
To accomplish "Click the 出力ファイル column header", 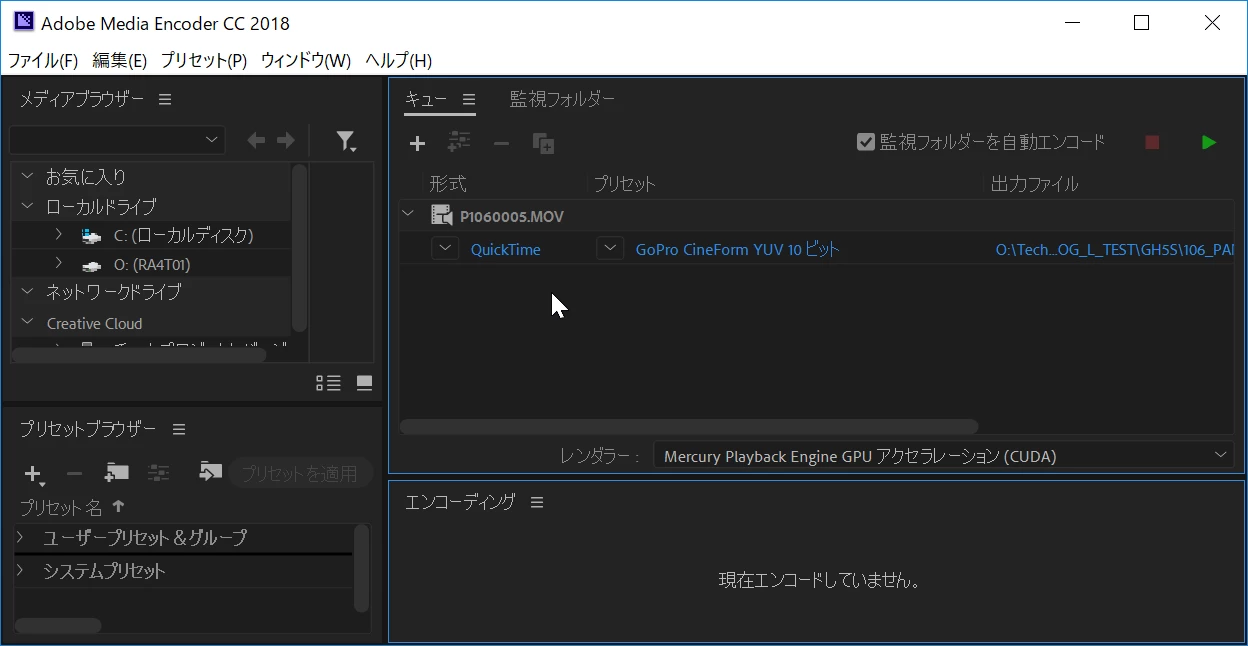I will click(x=1034, y=184).
